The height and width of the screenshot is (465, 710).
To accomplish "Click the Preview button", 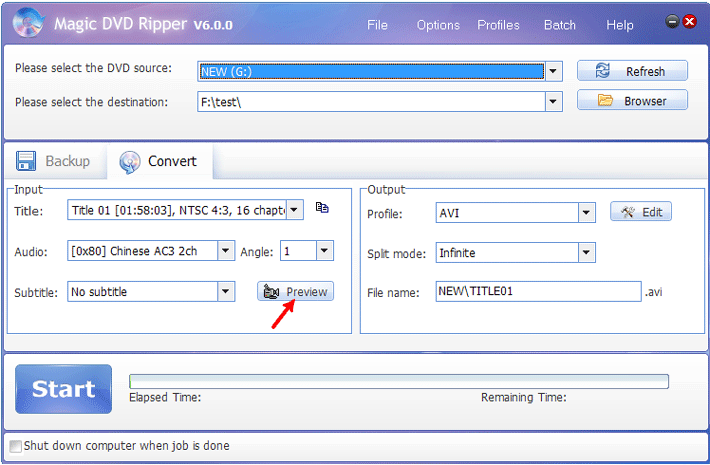I will (x=295, y=292).
